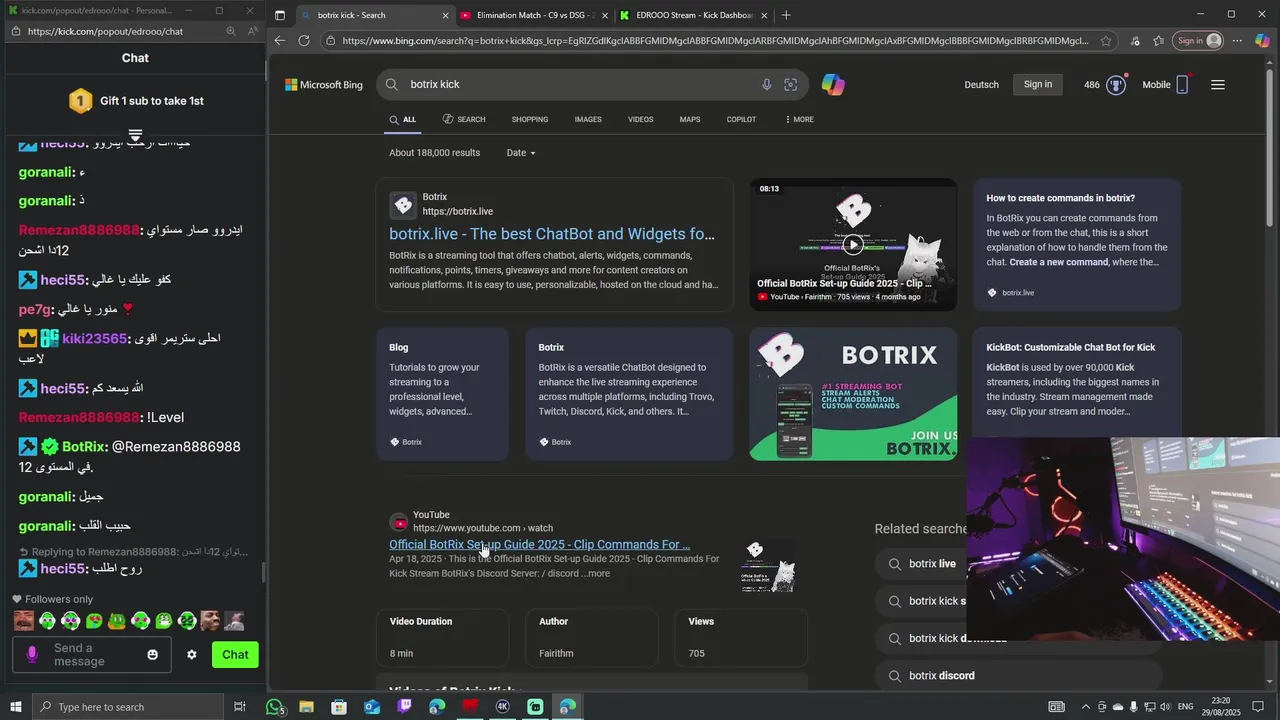Expand the Date filter dropdown

tap(521, 153)
